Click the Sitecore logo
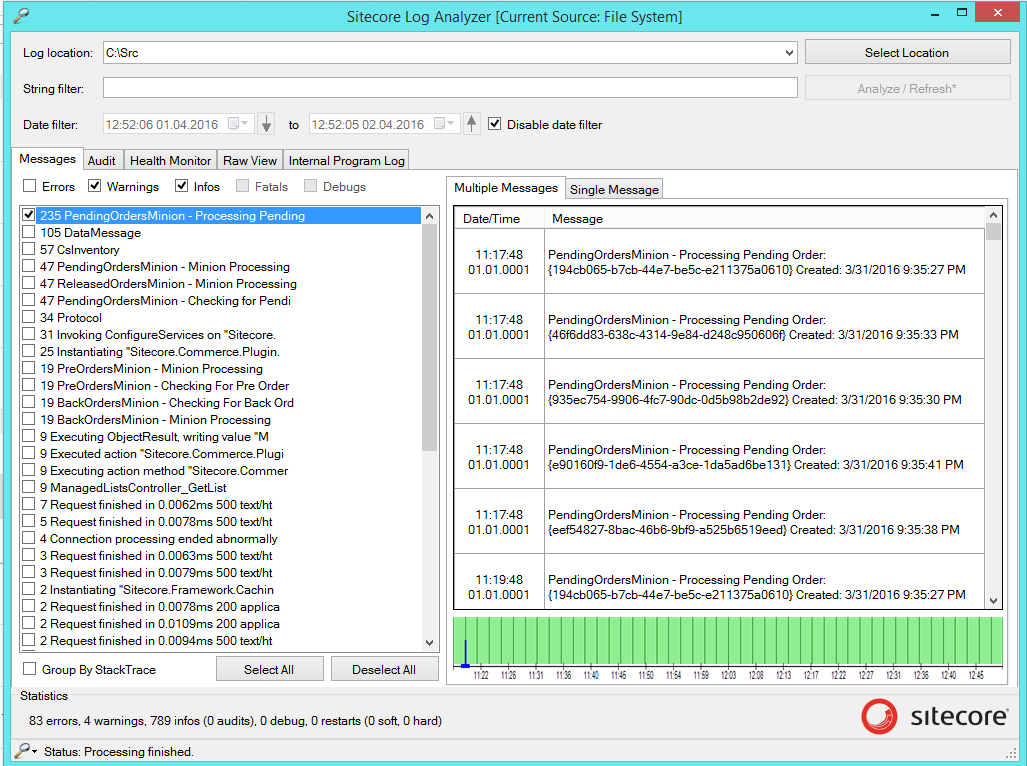This screenshot has height=766, width=1027. click(934, 716)
